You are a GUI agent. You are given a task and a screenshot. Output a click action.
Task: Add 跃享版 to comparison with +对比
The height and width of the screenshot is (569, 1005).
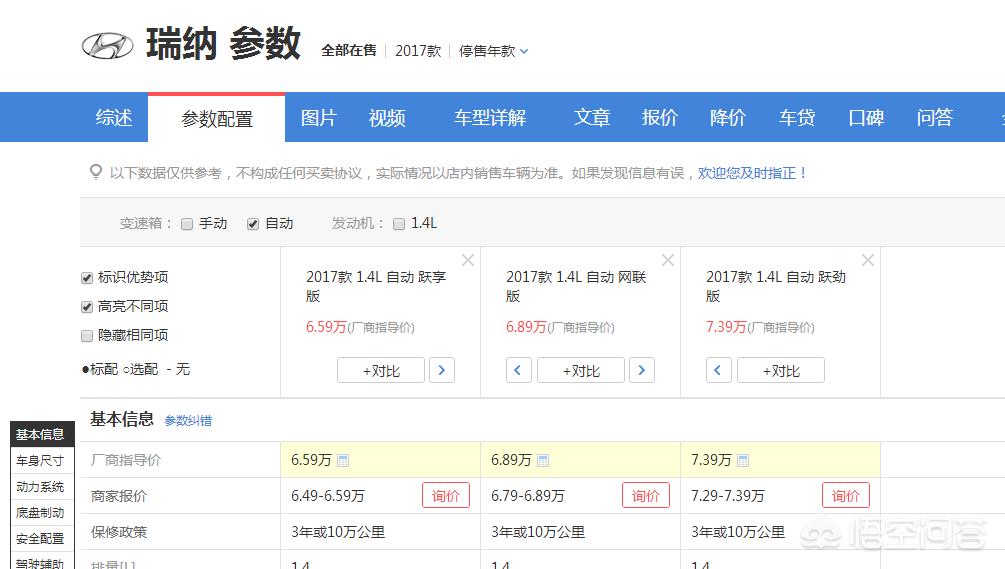(x=381, y=370)
